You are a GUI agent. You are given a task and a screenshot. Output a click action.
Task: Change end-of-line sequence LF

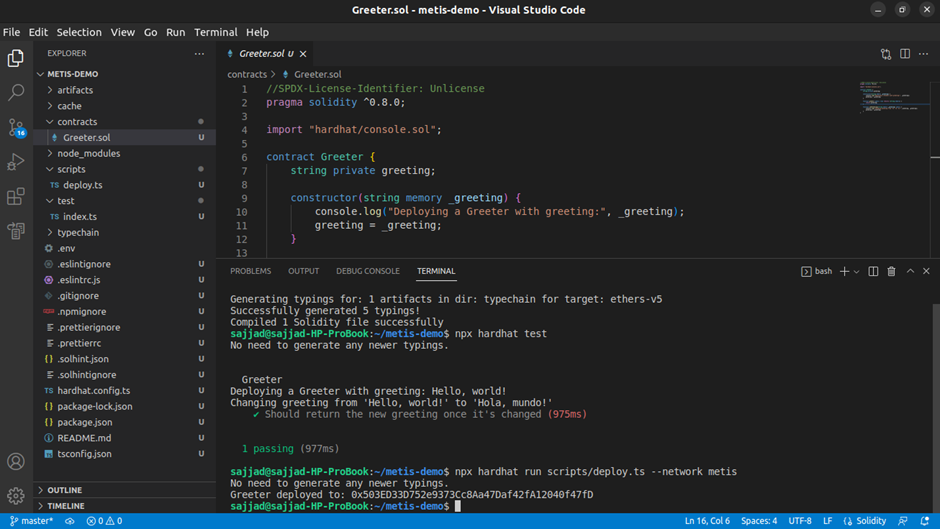click(x=827, y=521)
